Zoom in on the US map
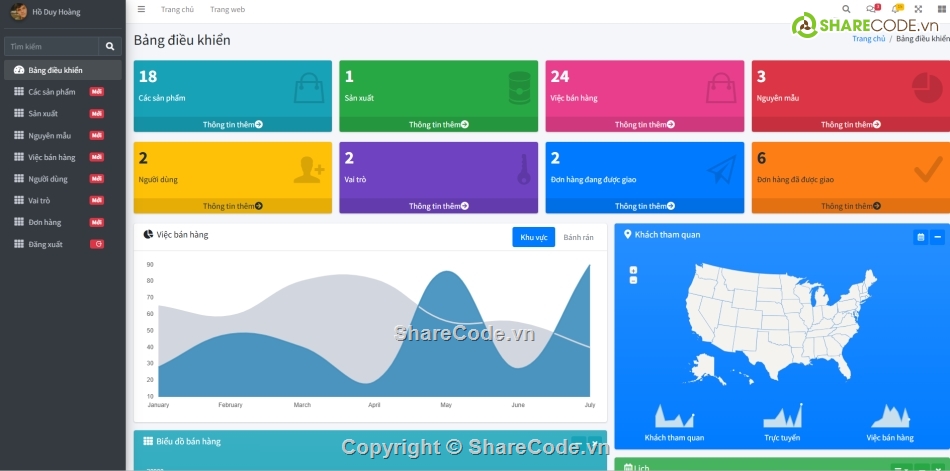 pyautogui.click(x=633, y=271)
